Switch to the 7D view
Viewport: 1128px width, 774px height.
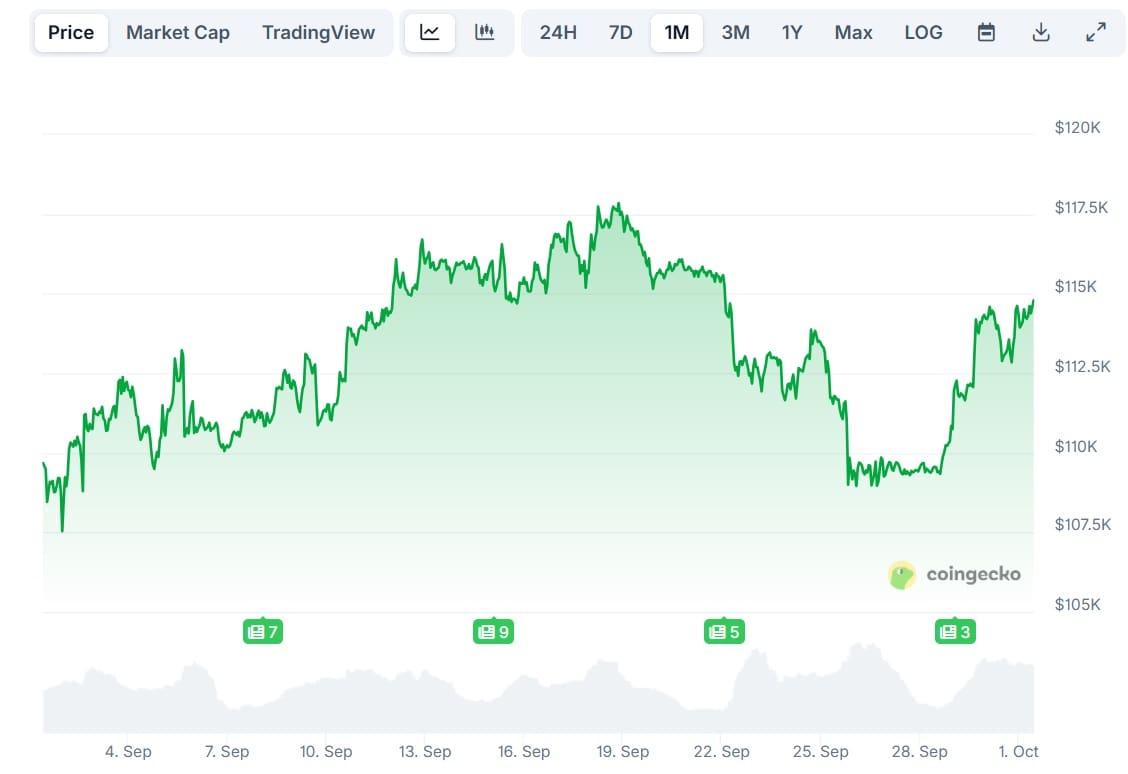pos(620,31)
